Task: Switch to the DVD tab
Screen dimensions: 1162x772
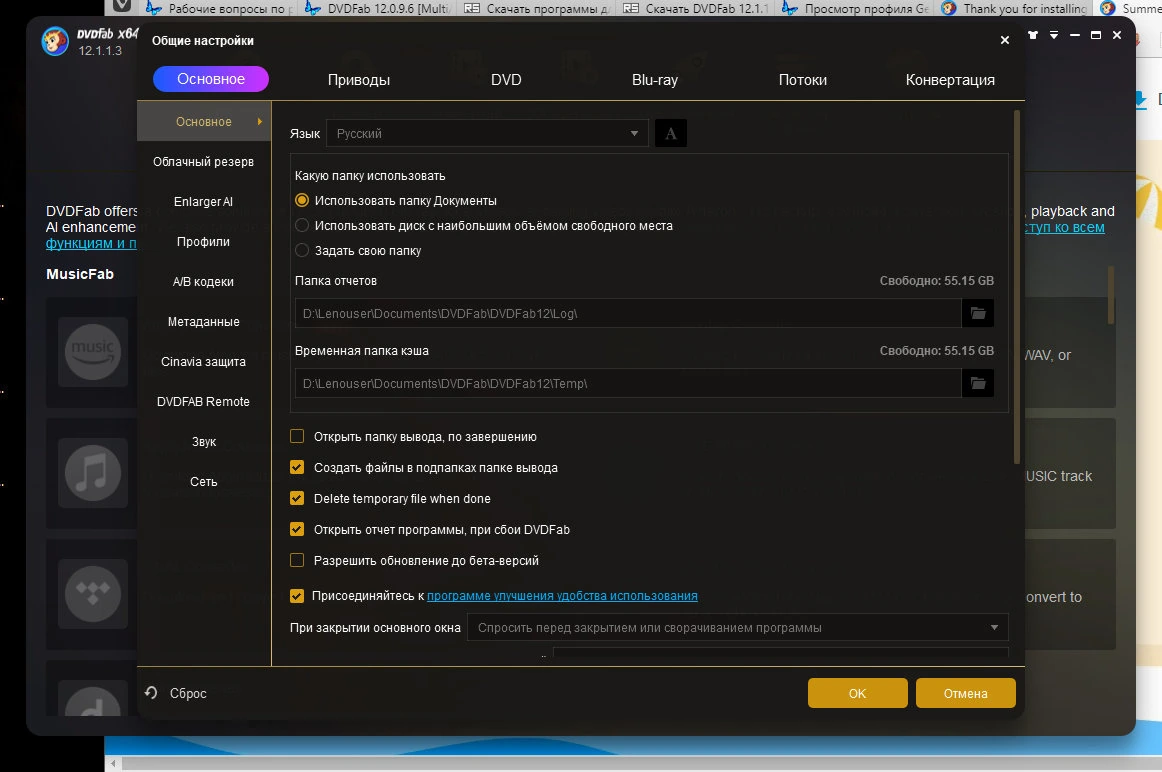Action: [506, 80]
